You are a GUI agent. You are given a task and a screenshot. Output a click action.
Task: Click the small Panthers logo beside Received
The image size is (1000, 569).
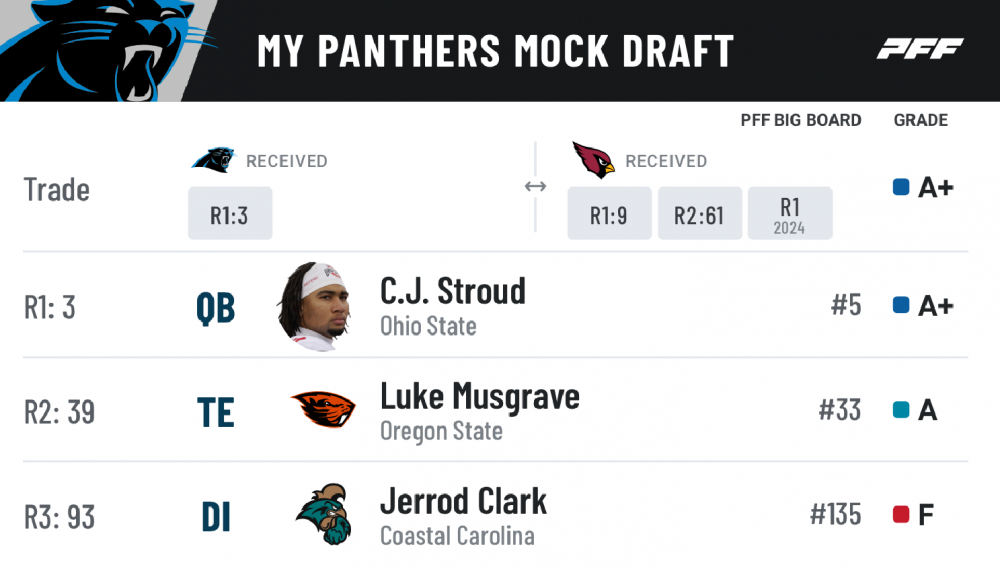[212, 160]
